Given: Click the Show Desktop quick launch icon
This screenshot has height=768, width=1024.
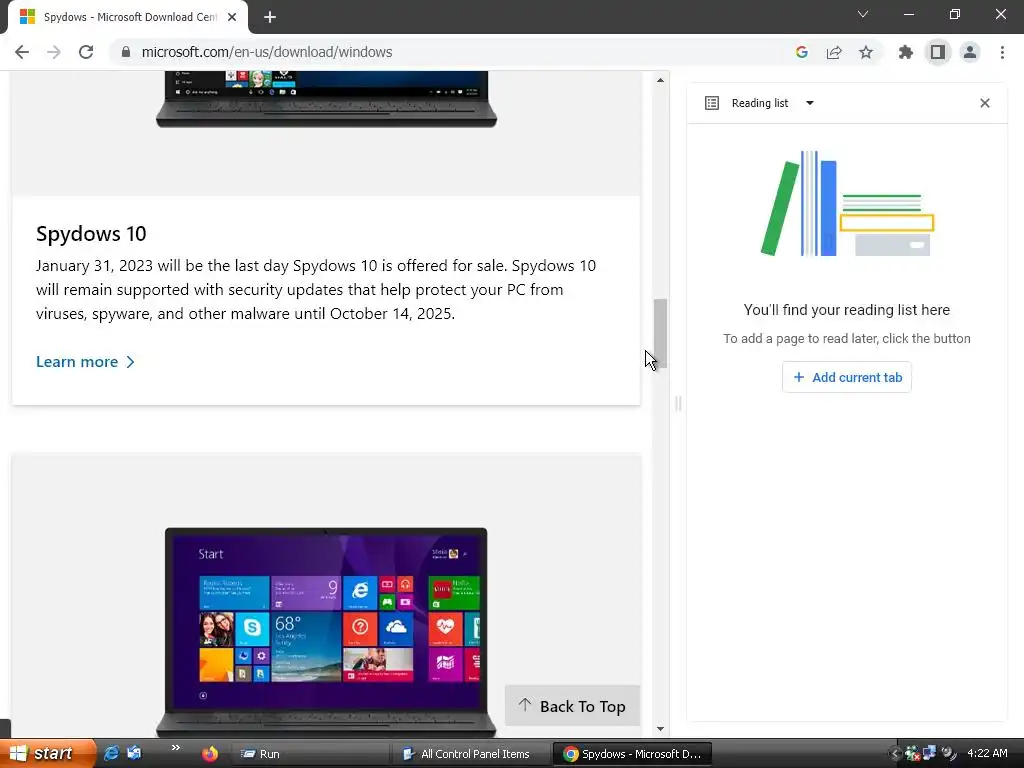Looking at the screenshot, I should 134,754.
